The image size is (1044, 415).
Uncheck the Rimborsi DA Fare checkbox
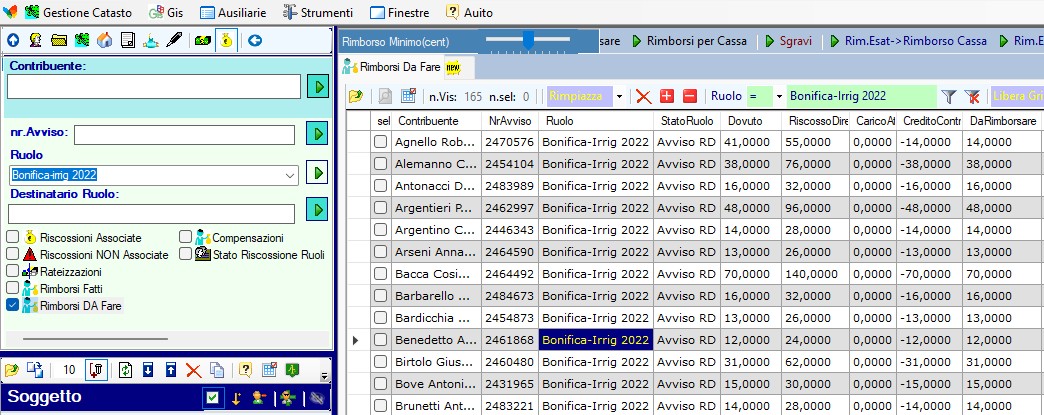click(x=13, y=305)
